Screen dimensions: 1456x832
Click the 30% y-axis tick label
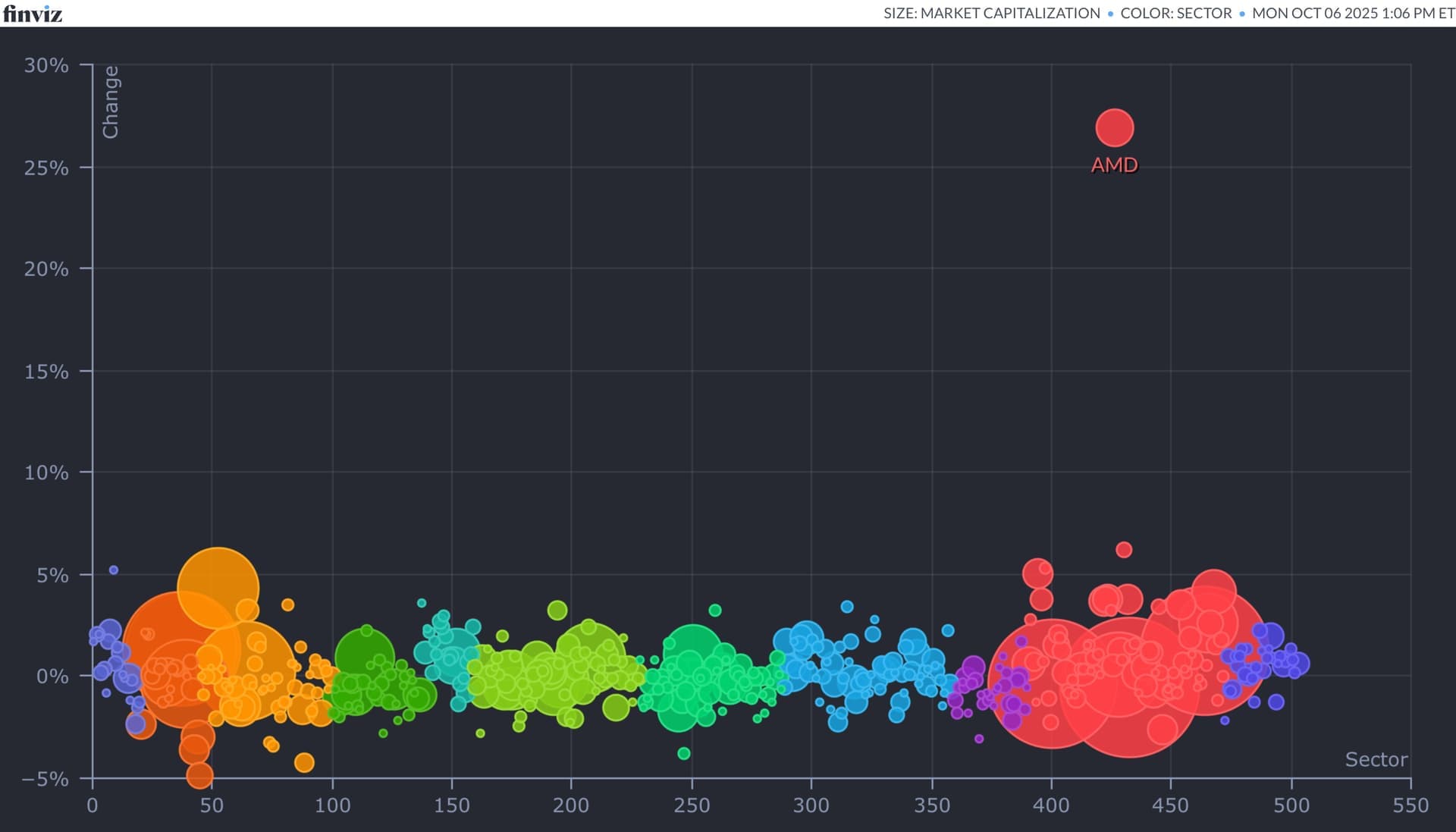46,66
